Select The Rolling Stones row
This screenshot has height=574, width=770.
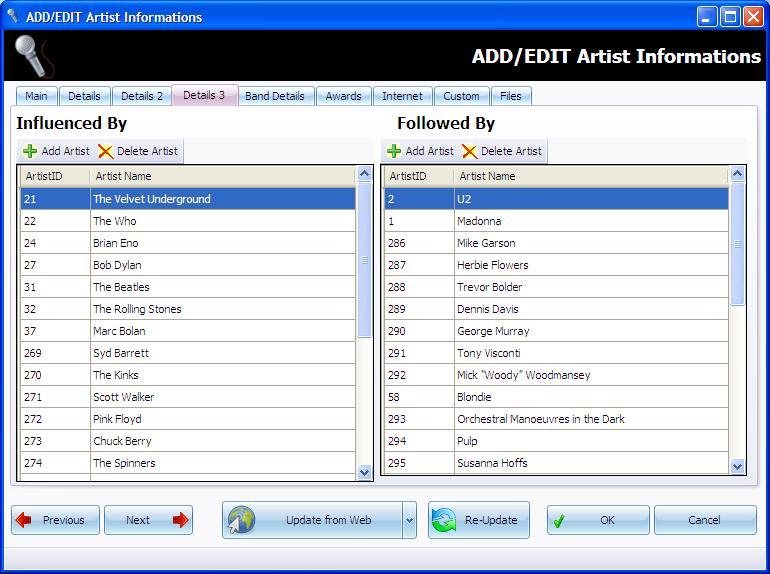188,309
